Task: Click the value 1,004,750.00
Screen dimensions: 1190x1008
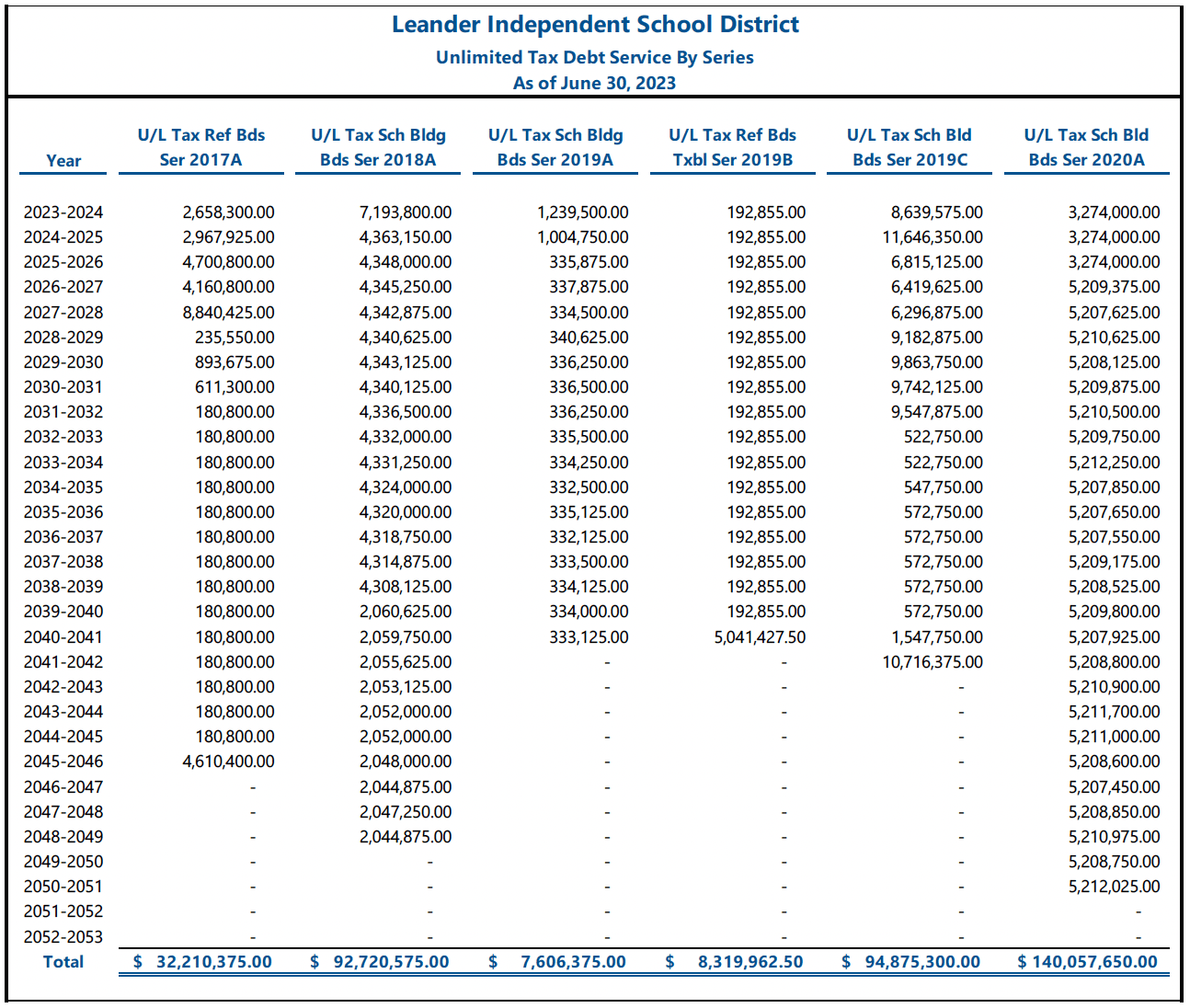Action: 583,237
